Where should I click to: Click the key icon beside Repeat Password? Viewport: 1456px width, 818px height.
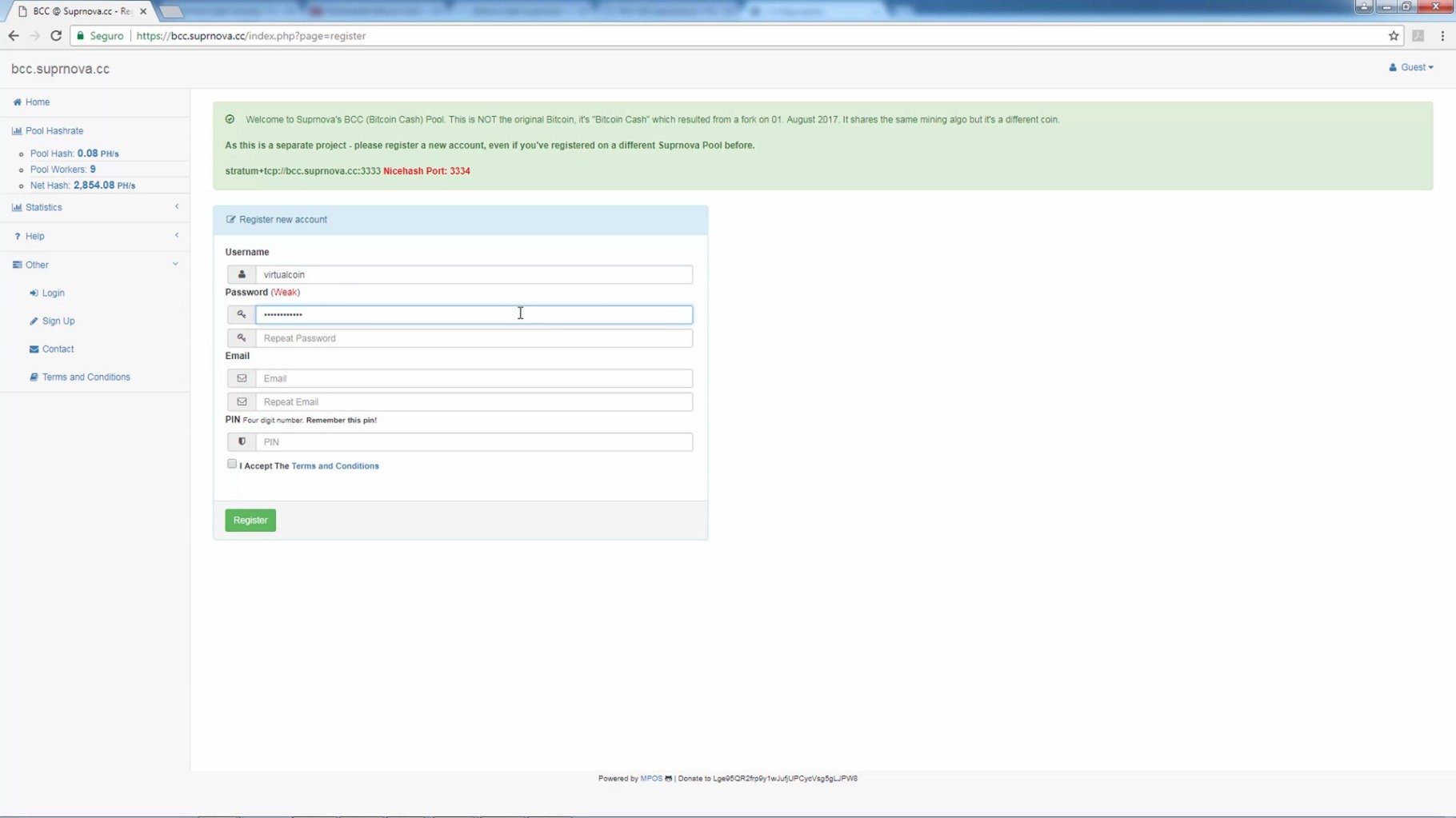coord(242,338)
